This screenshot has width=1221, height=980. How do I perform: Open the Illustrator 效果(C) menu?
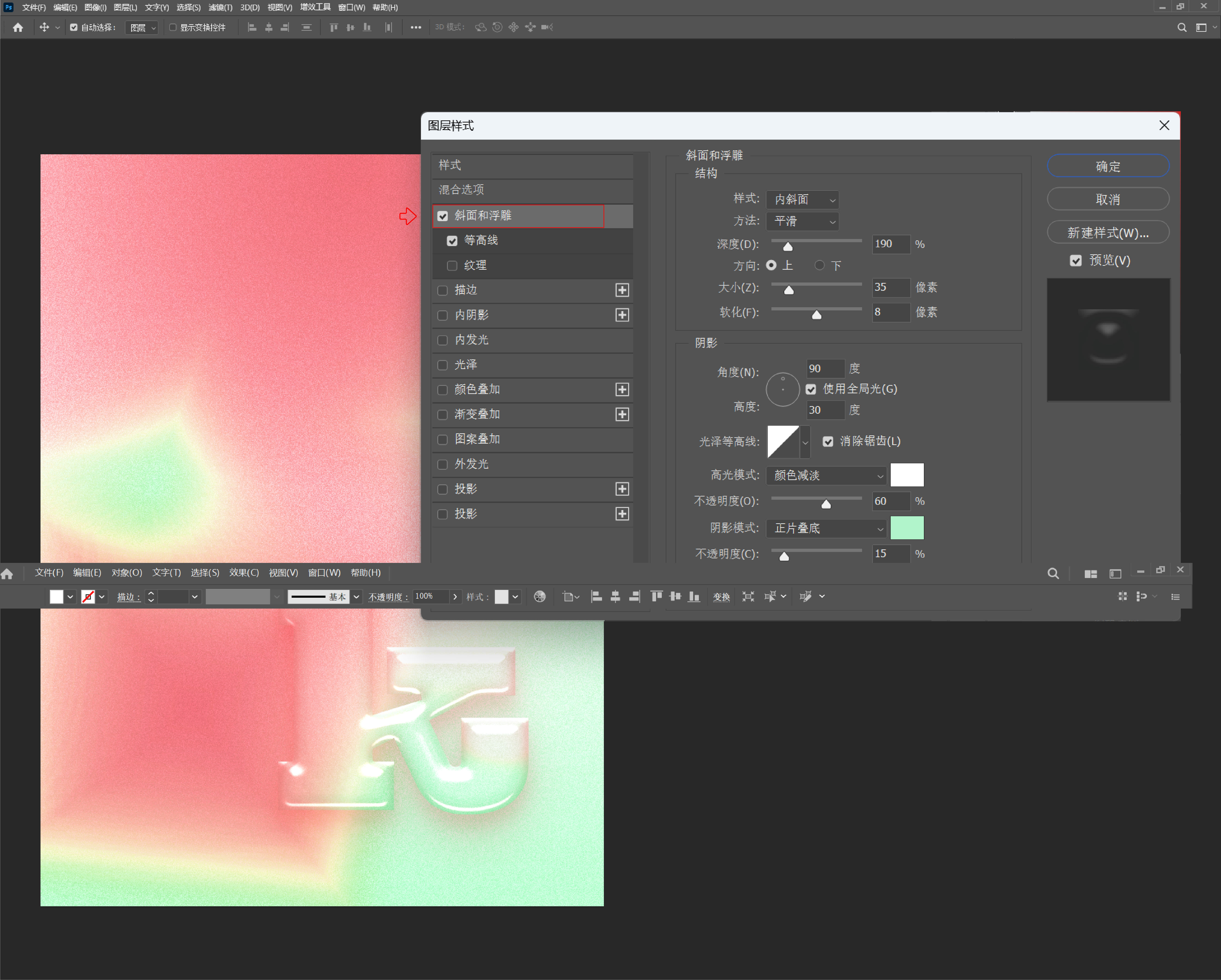[244, 573]
